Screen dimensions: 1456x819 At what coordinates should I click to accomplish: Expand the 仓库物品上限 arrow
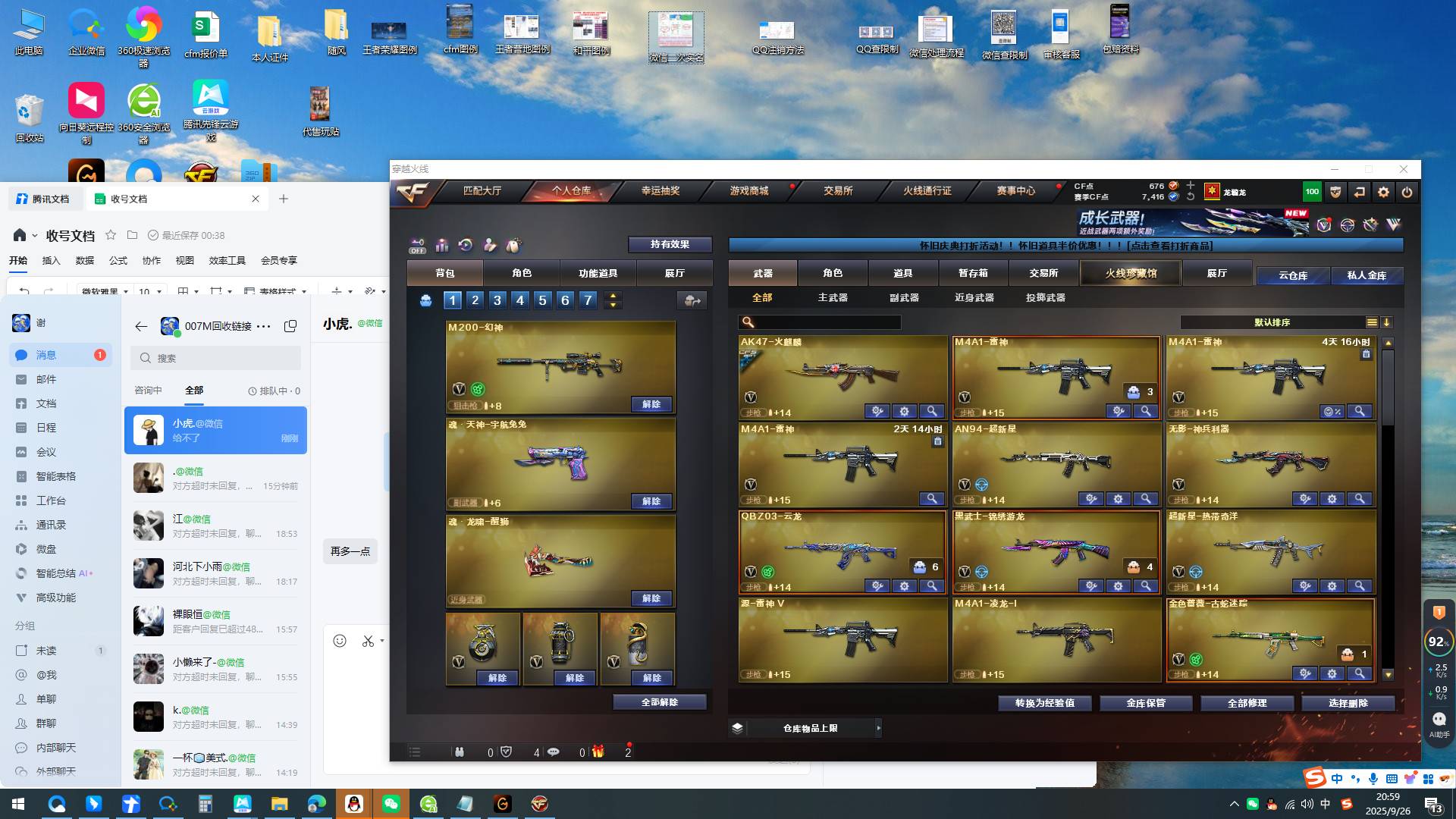pyautogui.click(x=878, y=728)
